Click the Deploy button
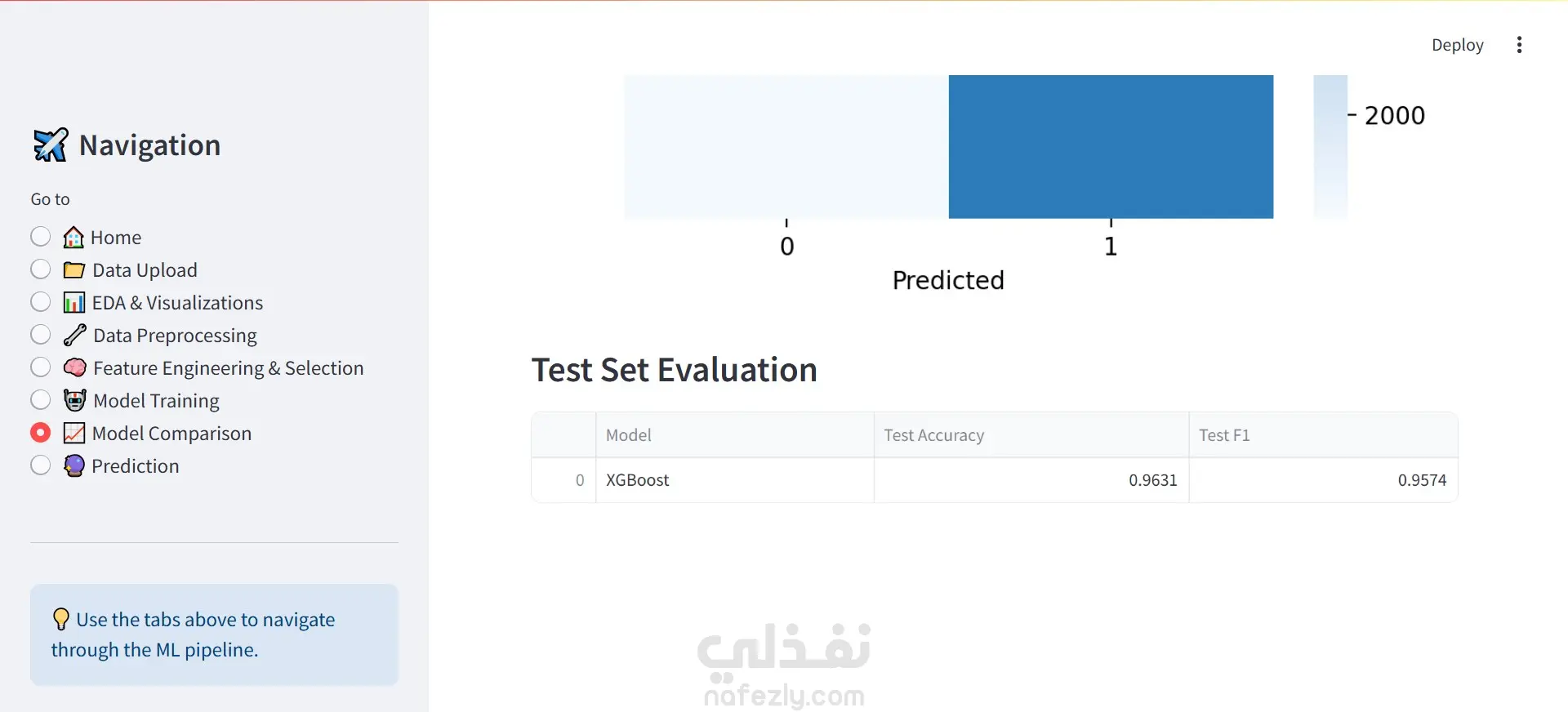Image resolution: width=1568 pixels, height=712 pixels. (1457, 45)
